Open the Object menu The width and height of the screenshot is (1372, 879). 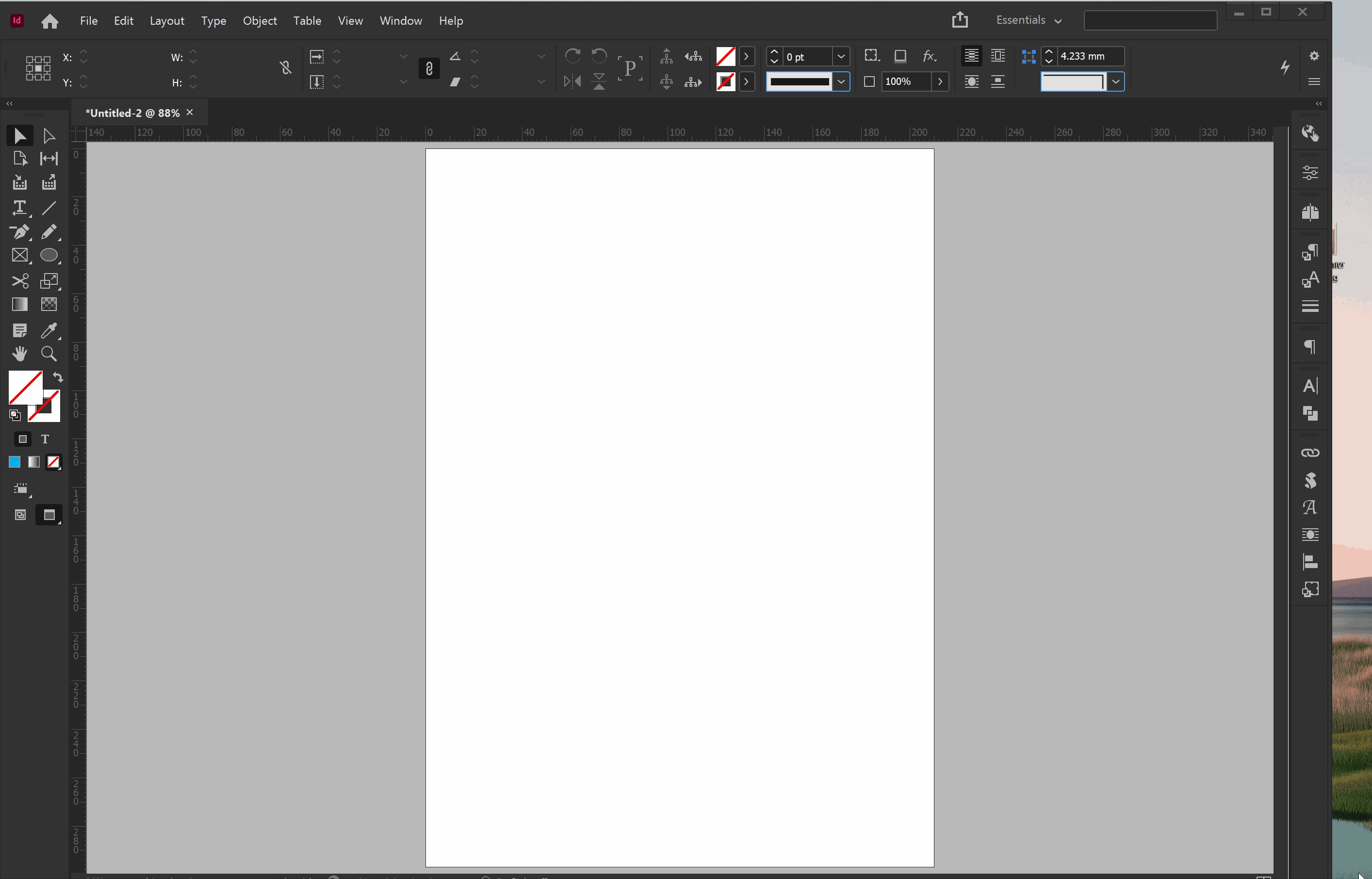tap(260, 20)
